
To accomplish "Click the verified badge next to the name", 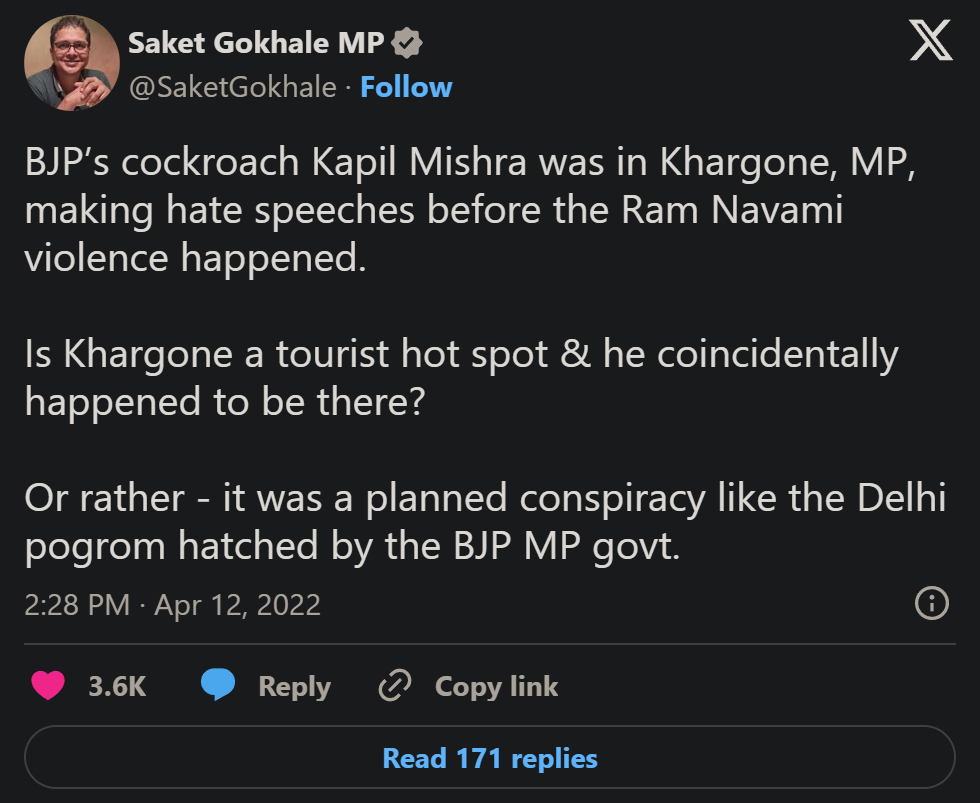I will point(408,42).
